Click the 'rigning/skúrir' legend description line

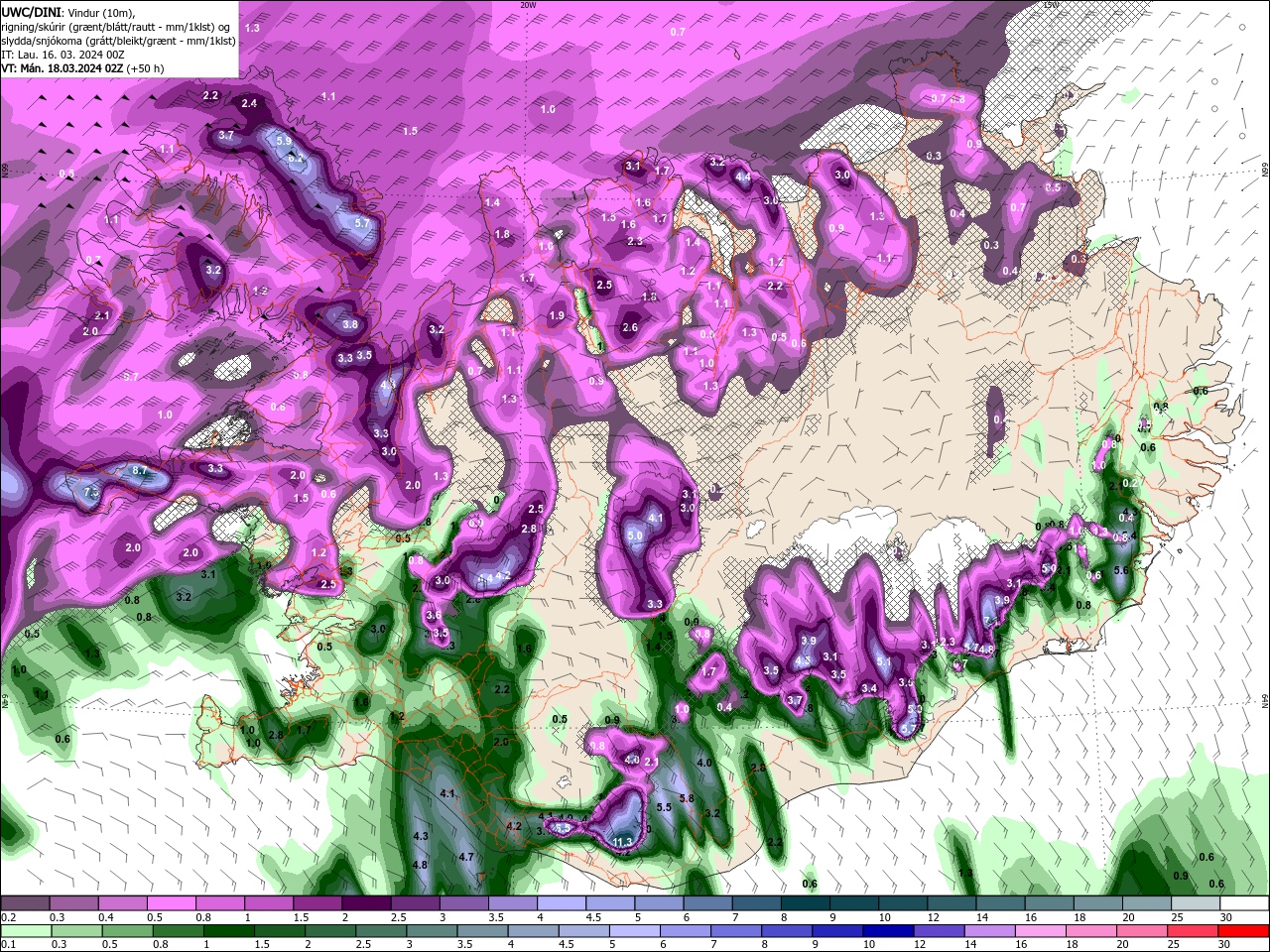click(x=117, y=27)
